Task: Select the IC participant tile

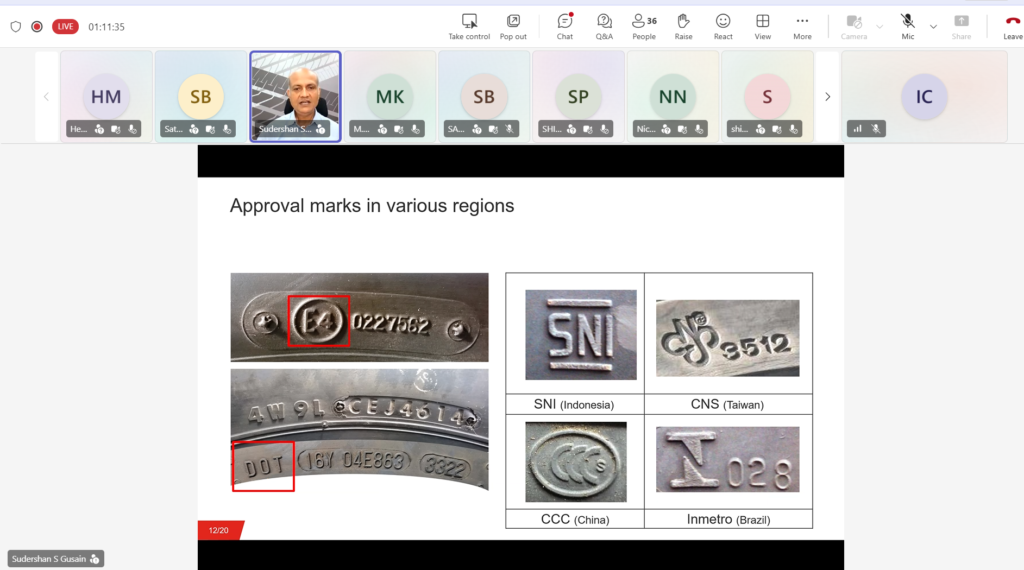Action: [x=924, y=97]
